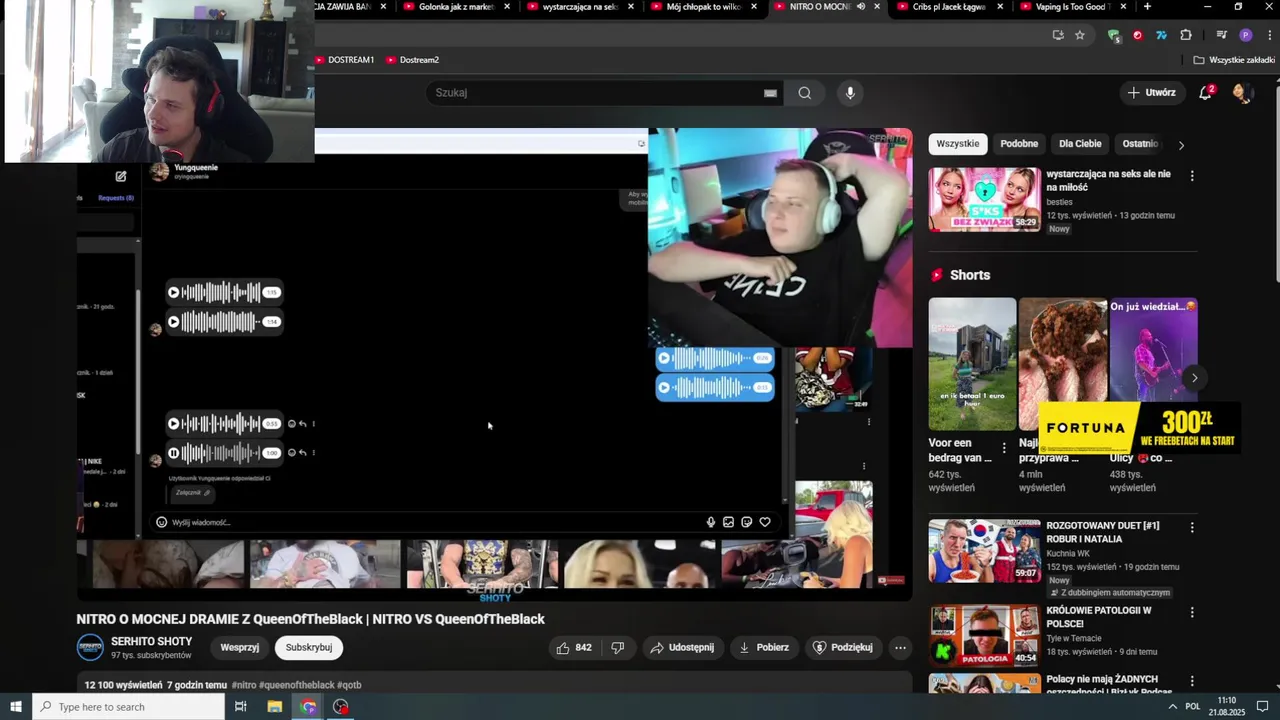Click the main video player area
This screenshot has height=720, width=1280.
coord(495,364)
